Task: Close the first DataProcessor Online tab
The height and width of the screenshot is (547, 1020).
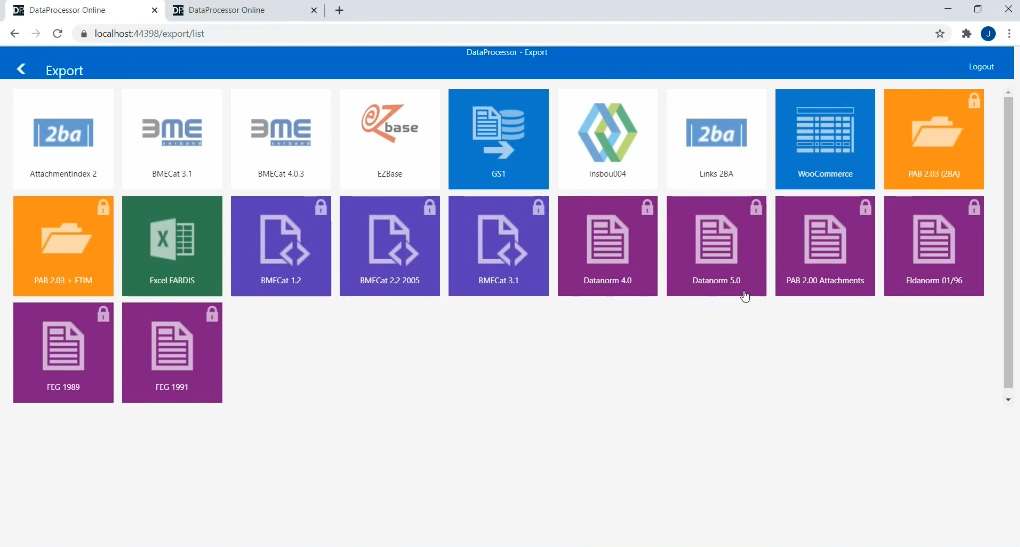Action: pos(155,10)
